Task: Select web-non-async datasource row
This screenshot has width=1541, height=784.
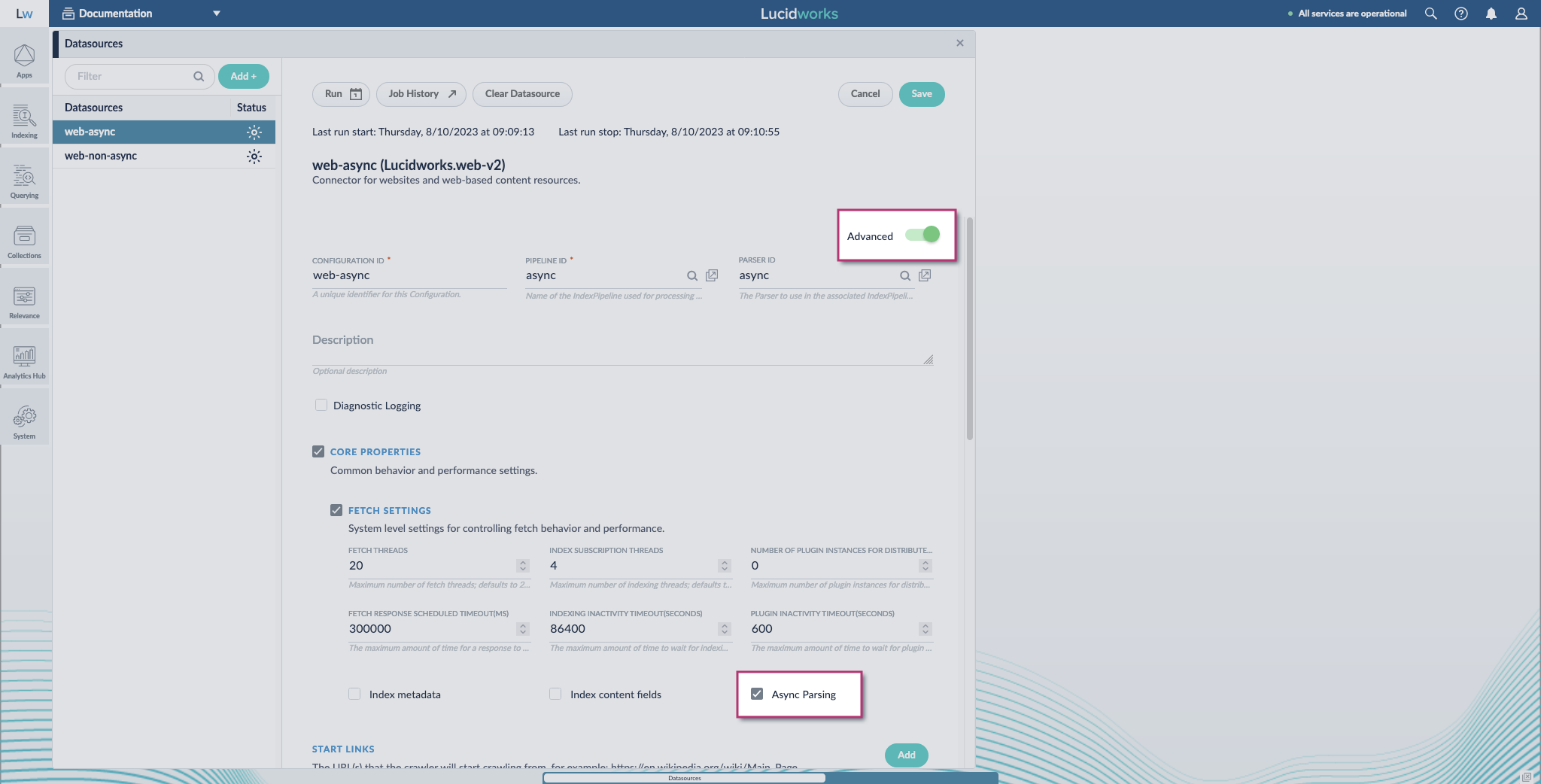Action: pos(164,156)
